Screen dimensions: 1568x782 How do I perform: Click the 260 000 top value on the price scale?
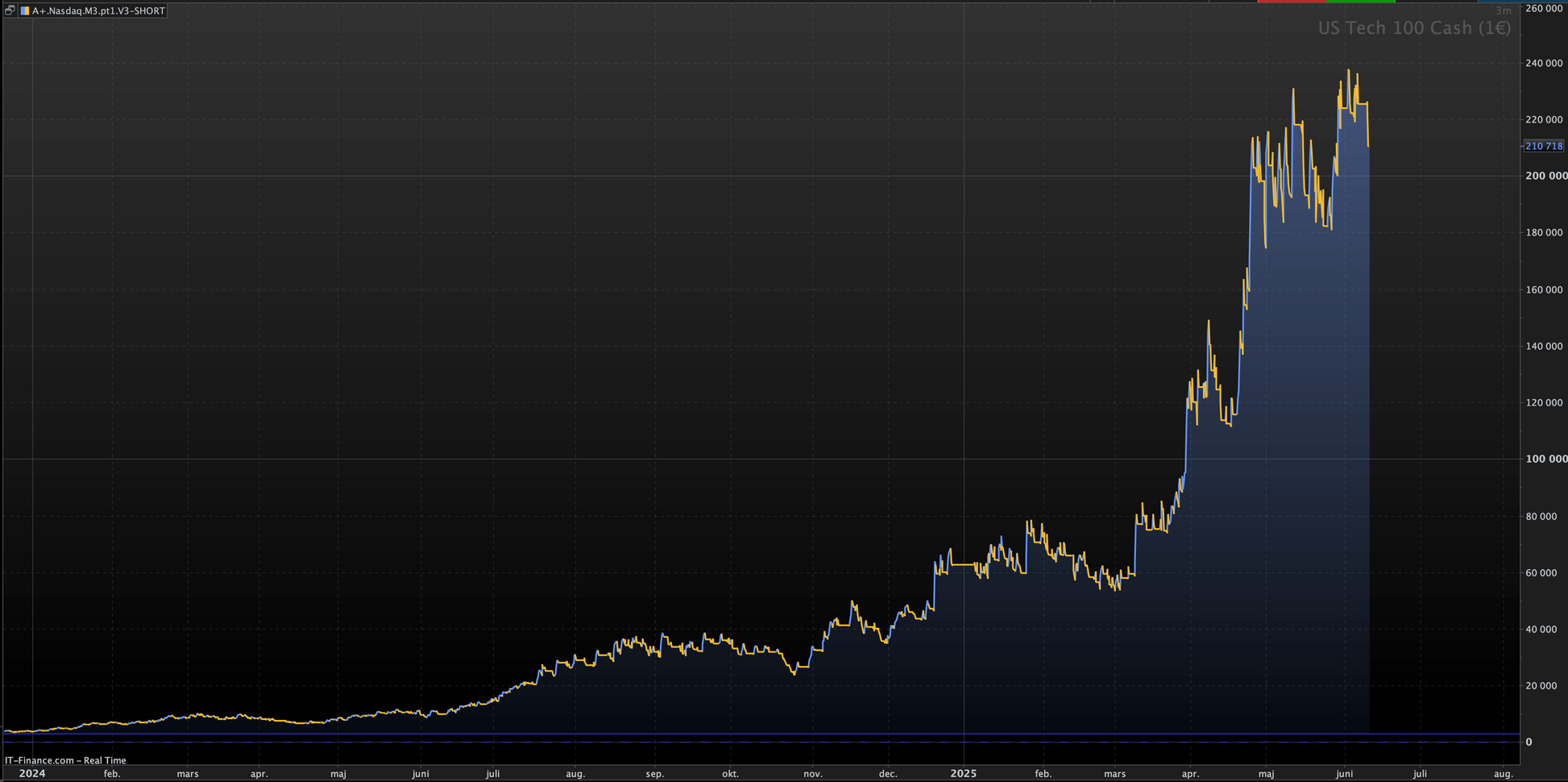[1544, 8]
